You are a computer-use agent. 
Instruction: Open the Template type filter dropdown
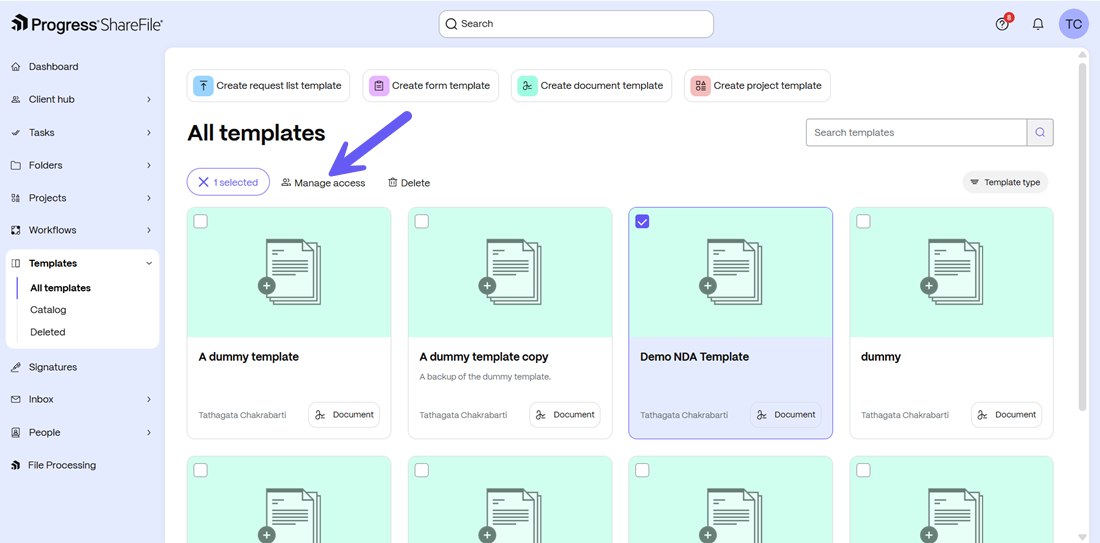click(1005, 182)
